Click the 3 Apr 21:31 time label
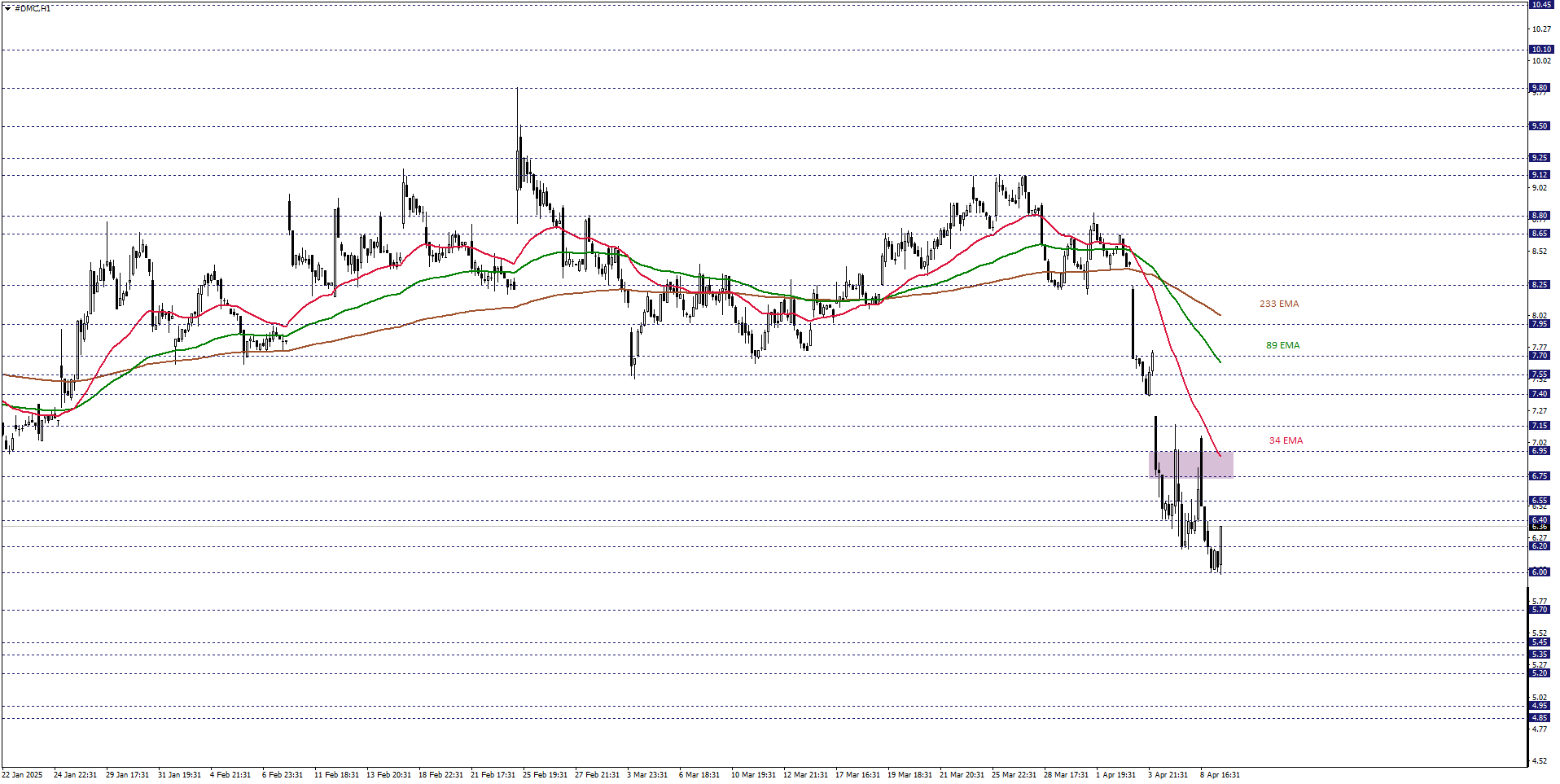 tap(1168, 775)
